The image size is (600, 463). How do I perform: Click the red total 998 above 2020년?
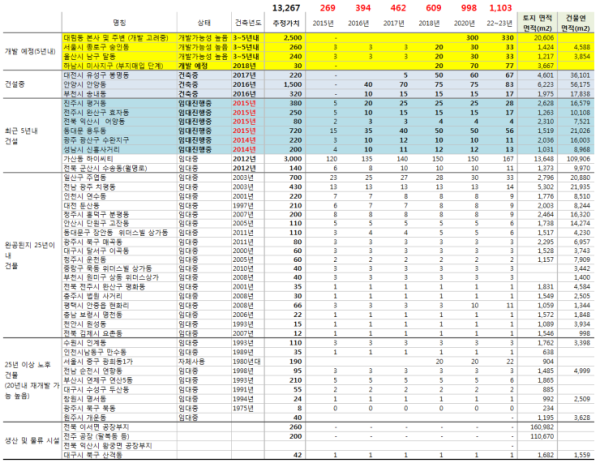click(x=469, y=8)
